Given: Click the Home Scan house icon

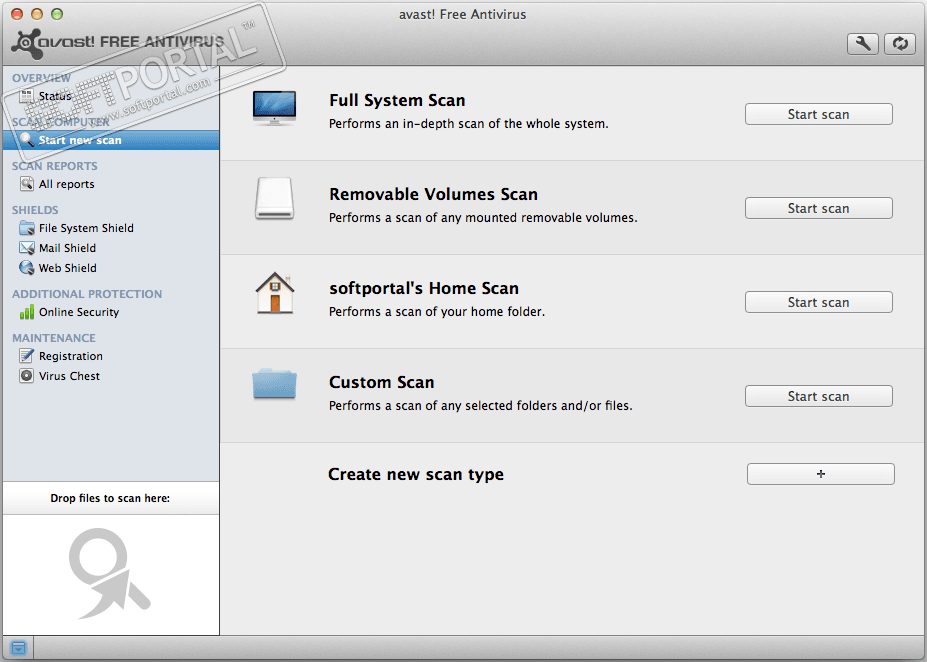Looking at the screenshot, I should tap(275, 293).
